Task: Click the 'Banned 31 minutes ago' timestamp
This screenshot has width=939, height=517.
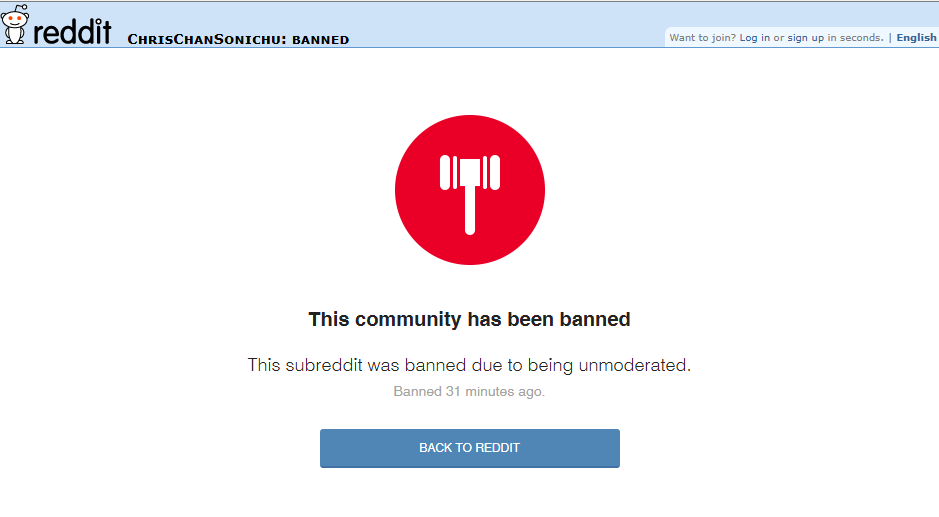Action: tap(469, 392)
